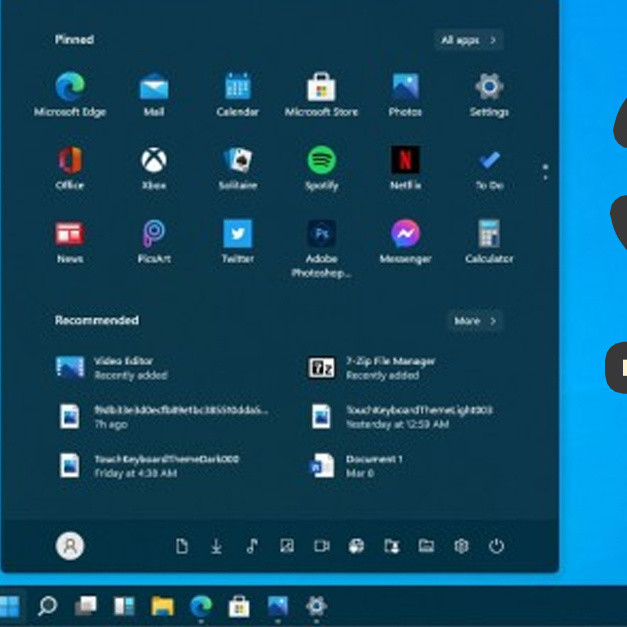
Task: Open the image file from 7h ago
Action: coord(163,417)
